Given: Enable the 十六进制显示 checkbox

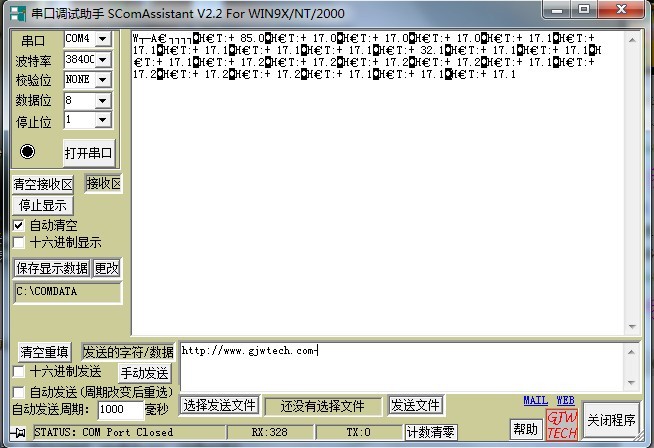Looking at the screenshot, I should coord(18,243).
